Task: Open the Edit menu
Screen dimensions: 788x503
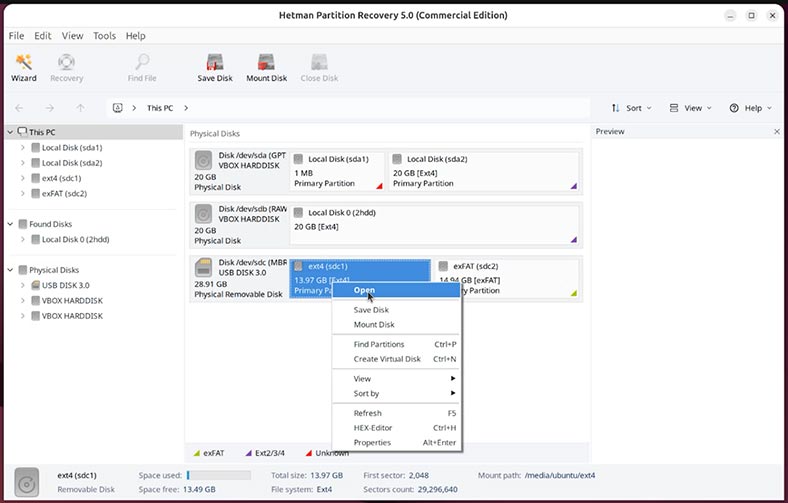Action: coord(43,36)
